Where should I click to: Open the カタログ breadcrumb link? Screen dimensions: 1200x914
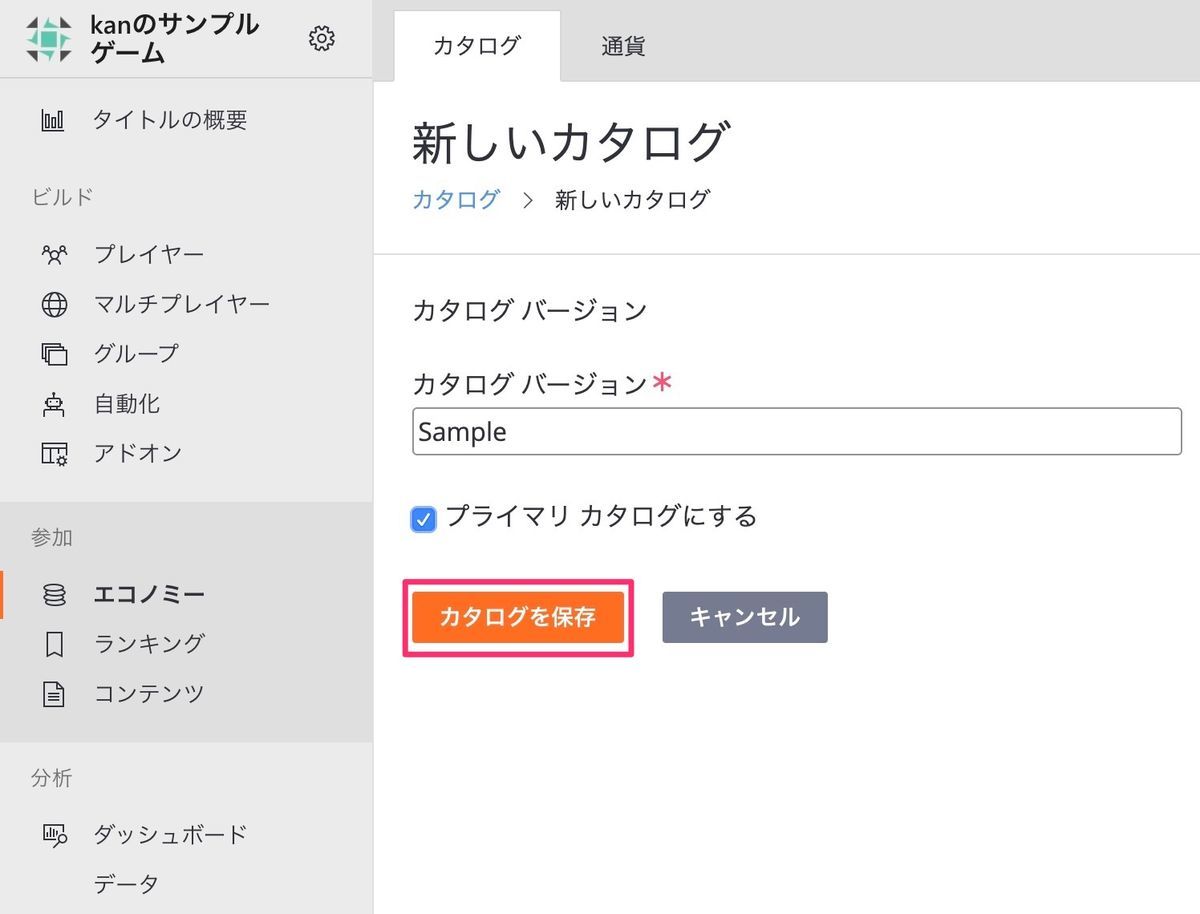pyautogui.click(x=455, y=199)
